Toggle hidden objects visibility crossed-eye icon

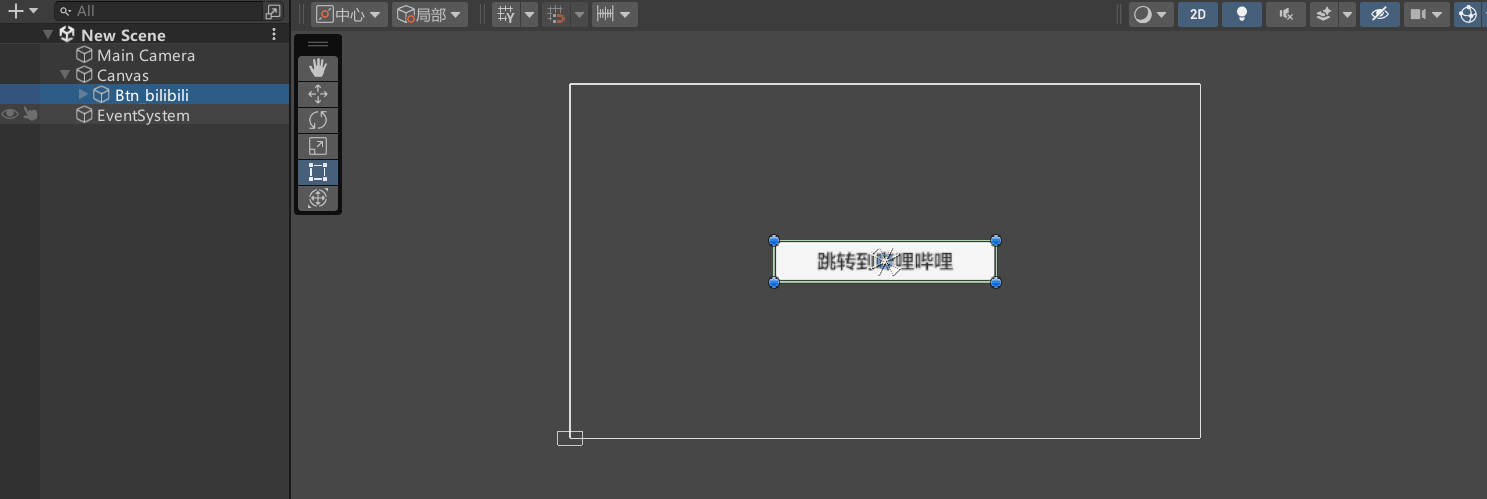pyautogui.click(x=1380, y=14)
